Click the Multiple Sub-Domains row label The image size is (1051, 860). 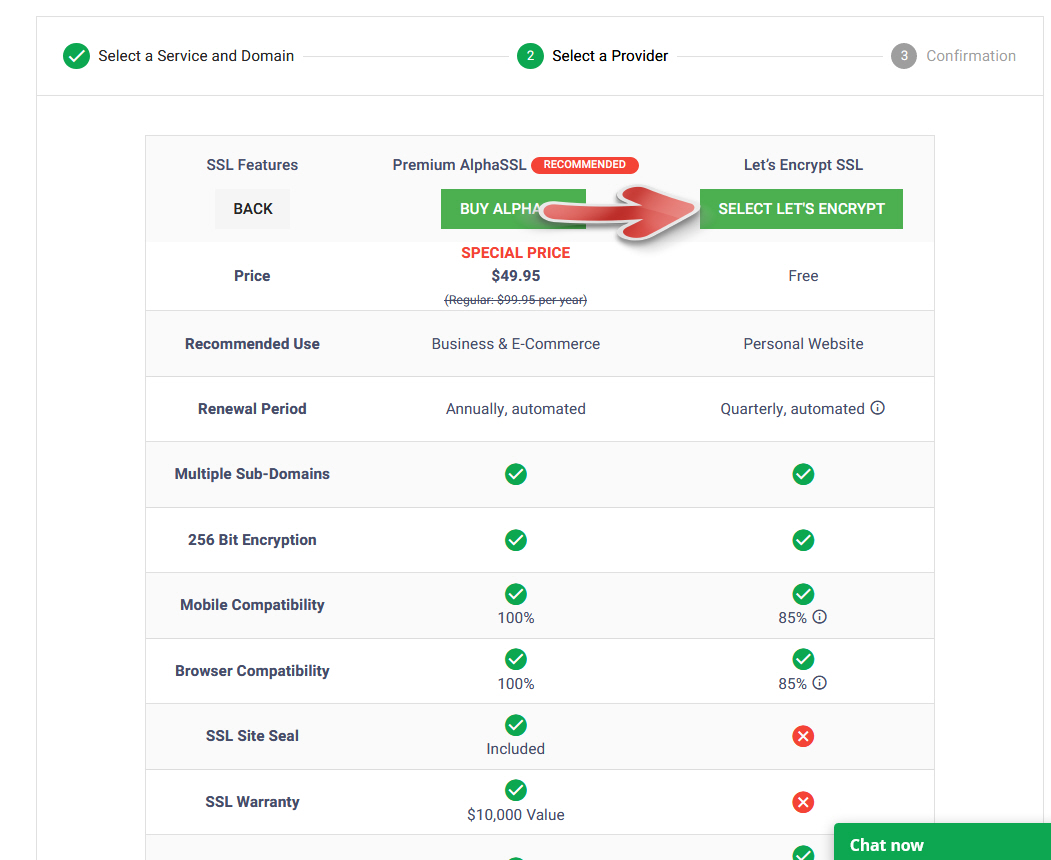252,474
